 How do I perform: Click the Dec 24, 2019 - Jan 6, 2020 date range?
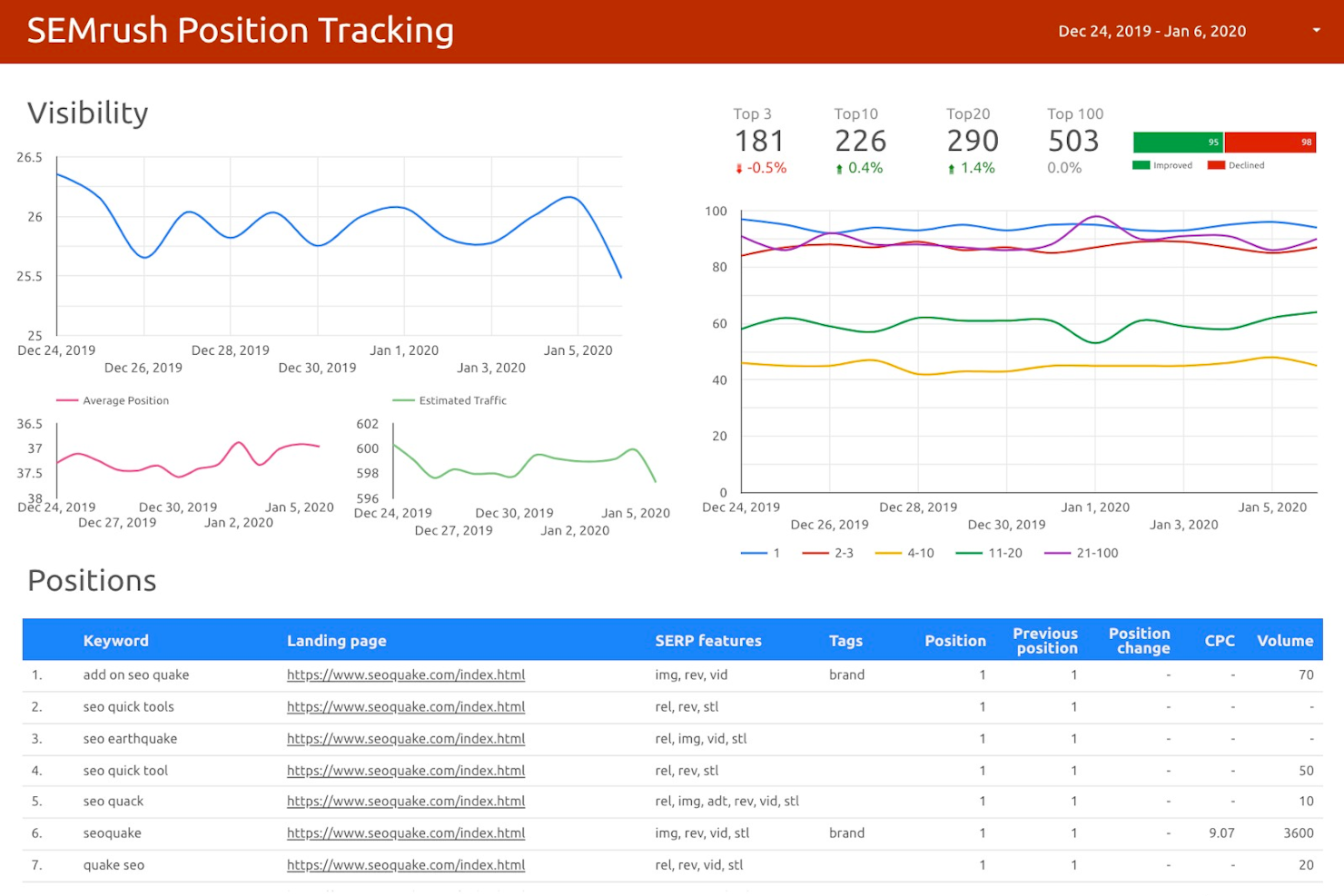tap(1151, 31)
